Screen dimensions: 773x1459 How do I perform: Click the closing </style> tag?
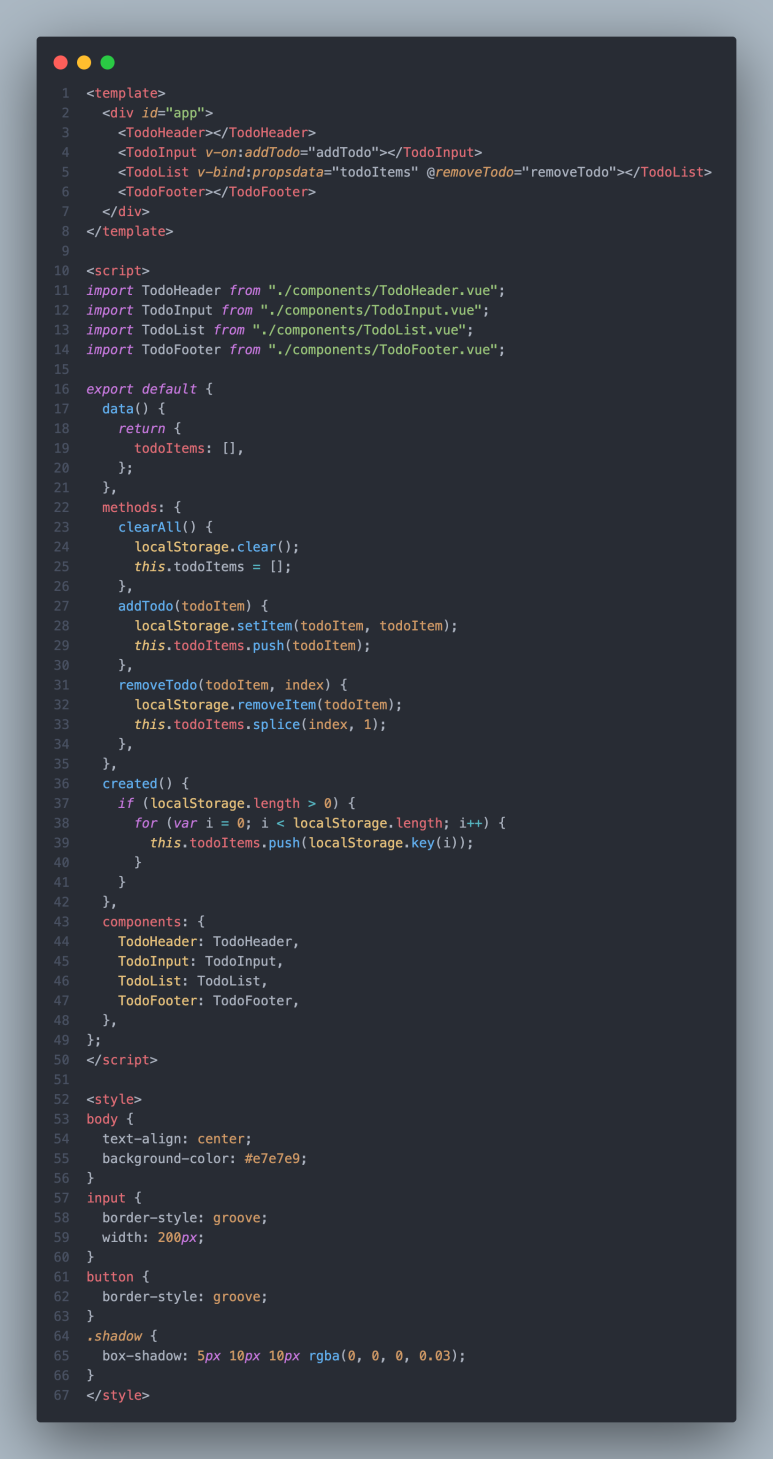click(x=118, y=1398)
